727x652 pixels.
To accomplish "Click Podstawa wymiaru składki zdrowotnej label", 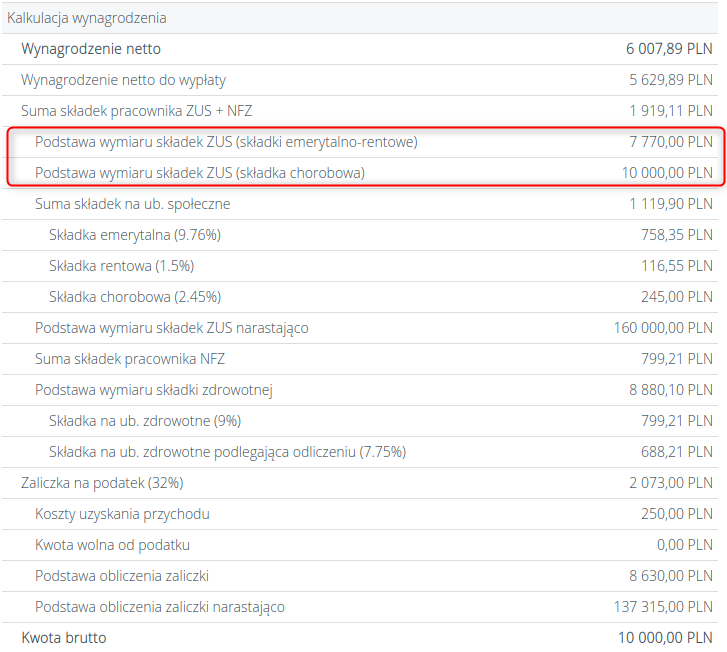I will [154, 390].
